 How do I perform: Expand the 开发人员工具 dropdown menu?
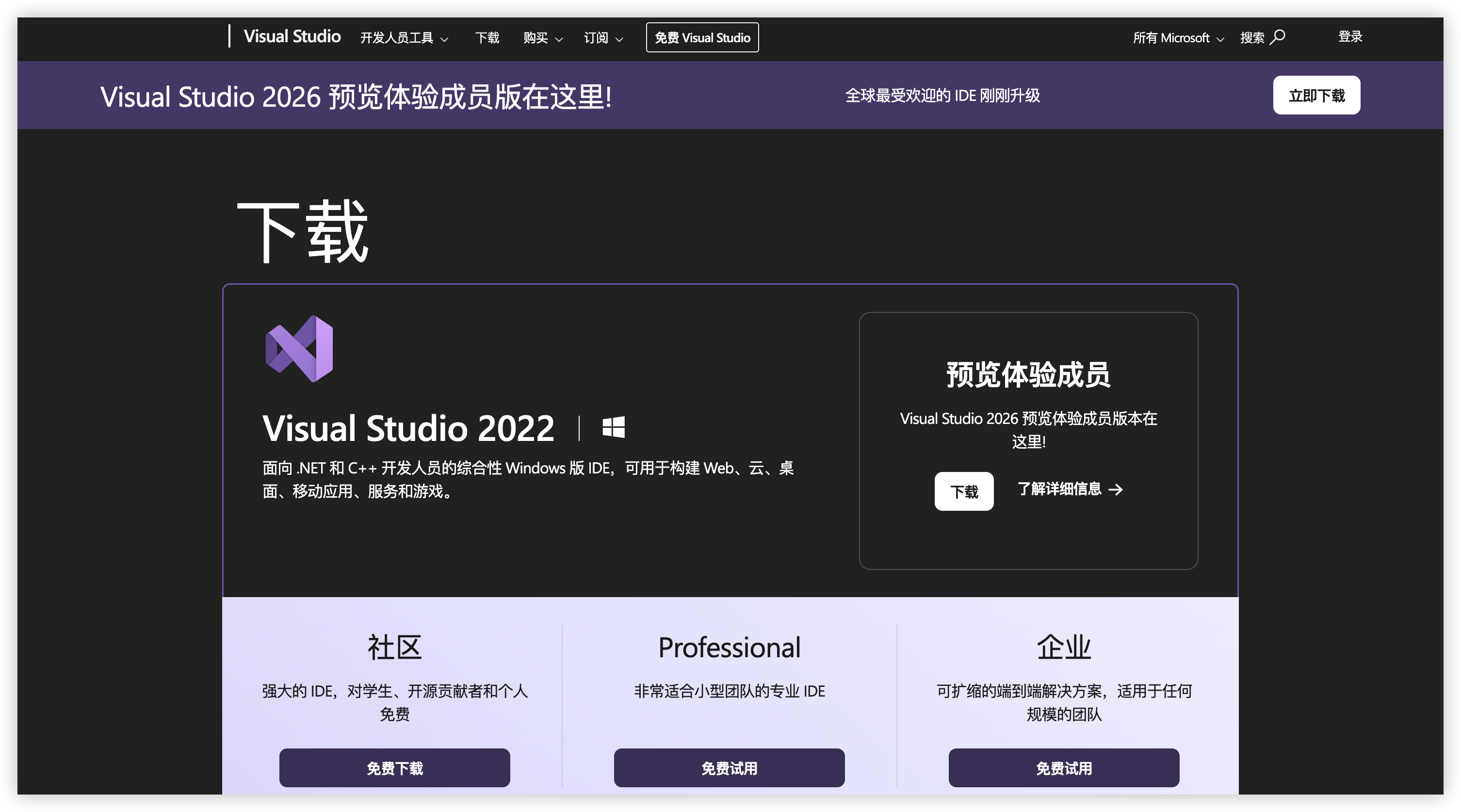pyautogui.click(x=405, y=38)
